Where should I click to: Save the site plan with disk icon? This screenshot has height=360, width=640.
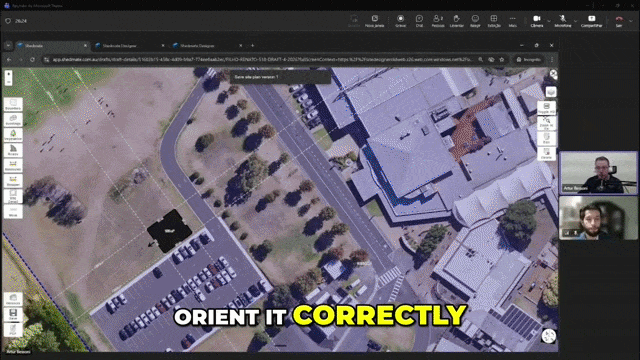coord(13,314)
